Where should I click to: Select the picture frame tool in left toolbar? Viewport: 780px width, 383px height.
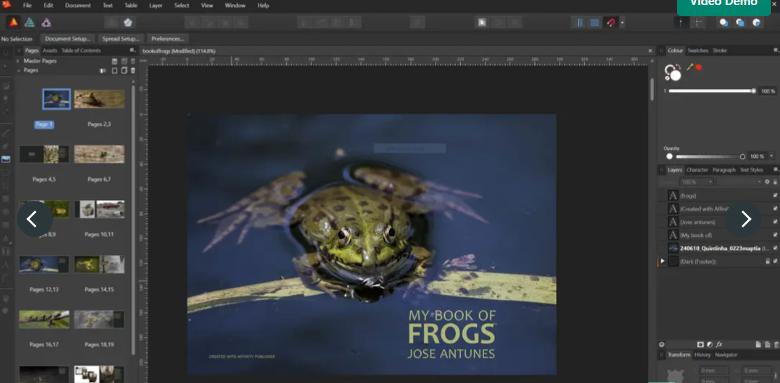point(6,159)
